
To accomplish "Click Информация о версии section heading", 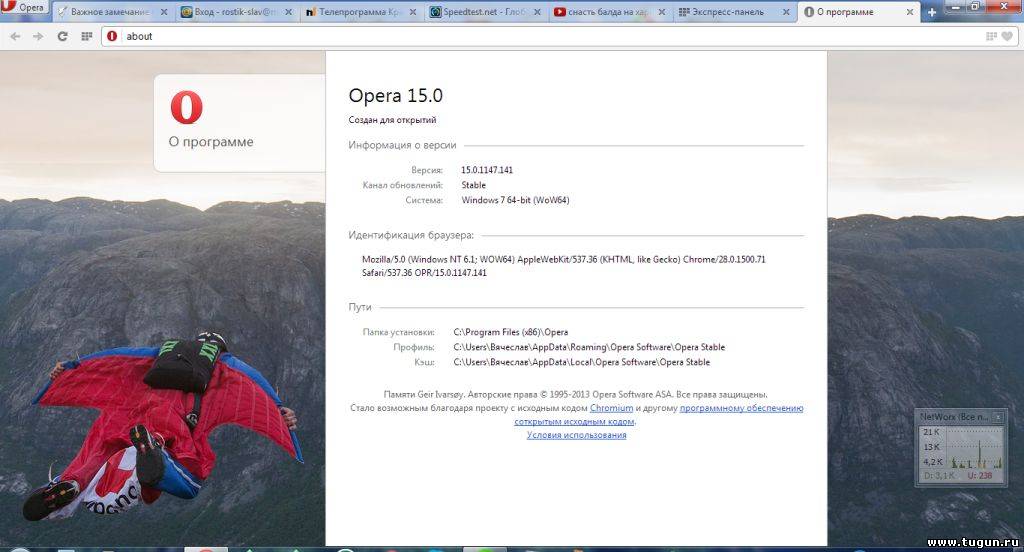I will click(x=402, y=145).
